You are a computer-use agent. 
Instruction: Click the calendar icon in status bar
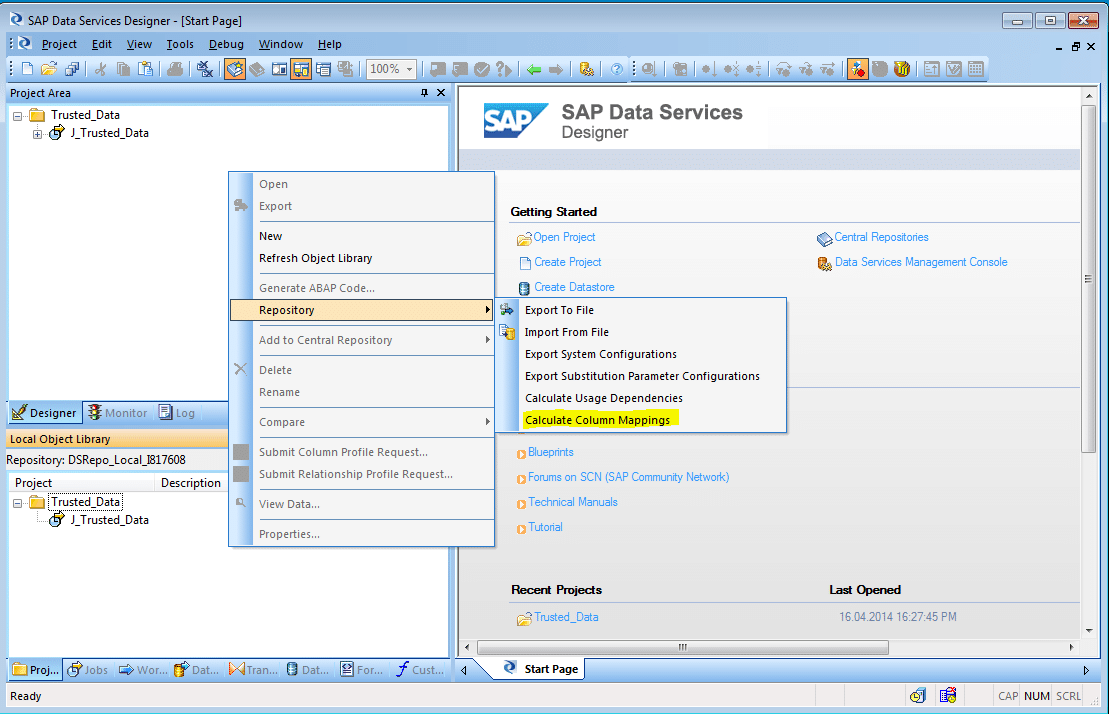(948, 696)
